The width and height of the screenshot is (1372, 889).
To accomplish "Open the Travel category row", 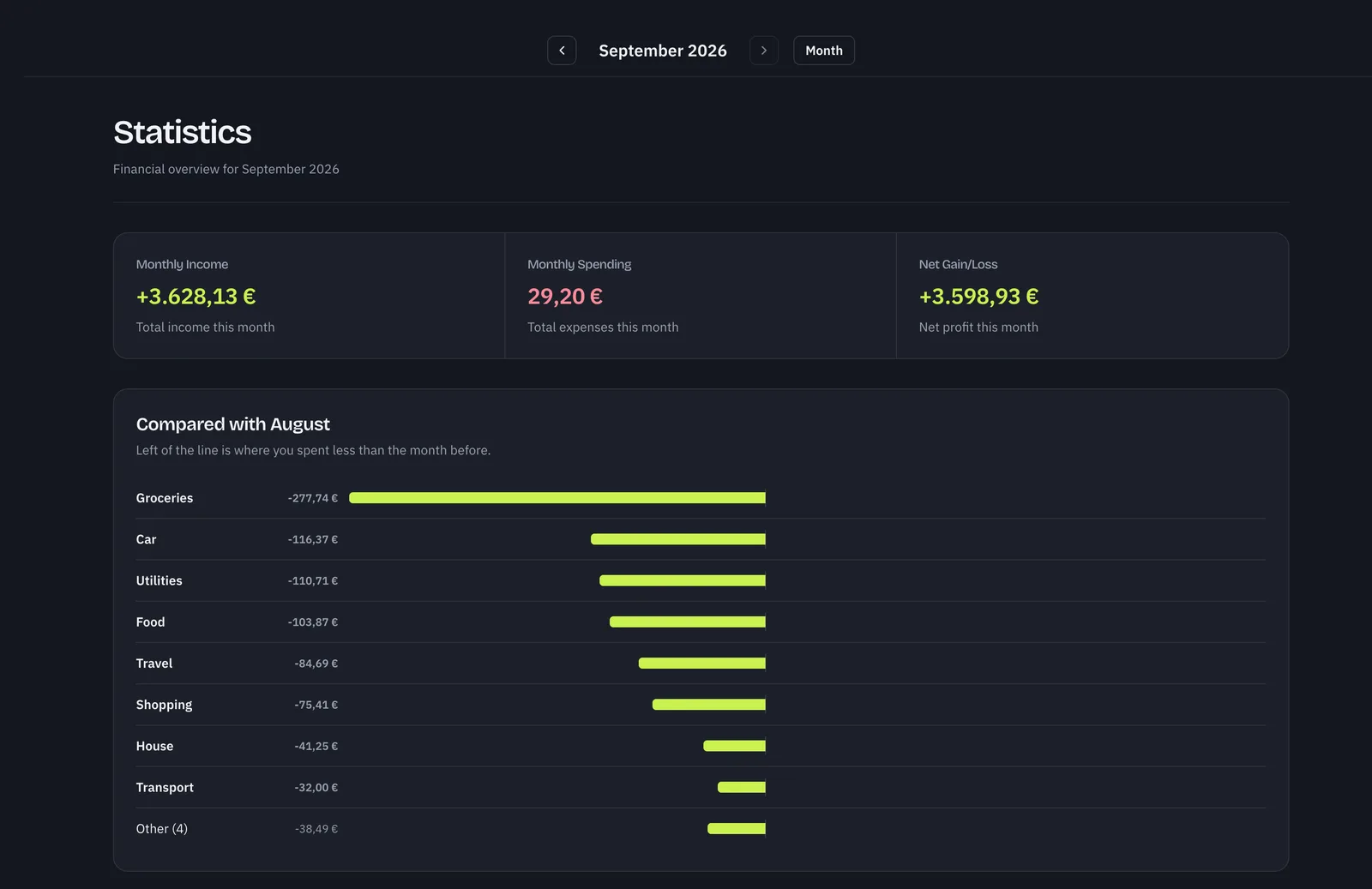I will pyautogui.click(x=701, y=663).
